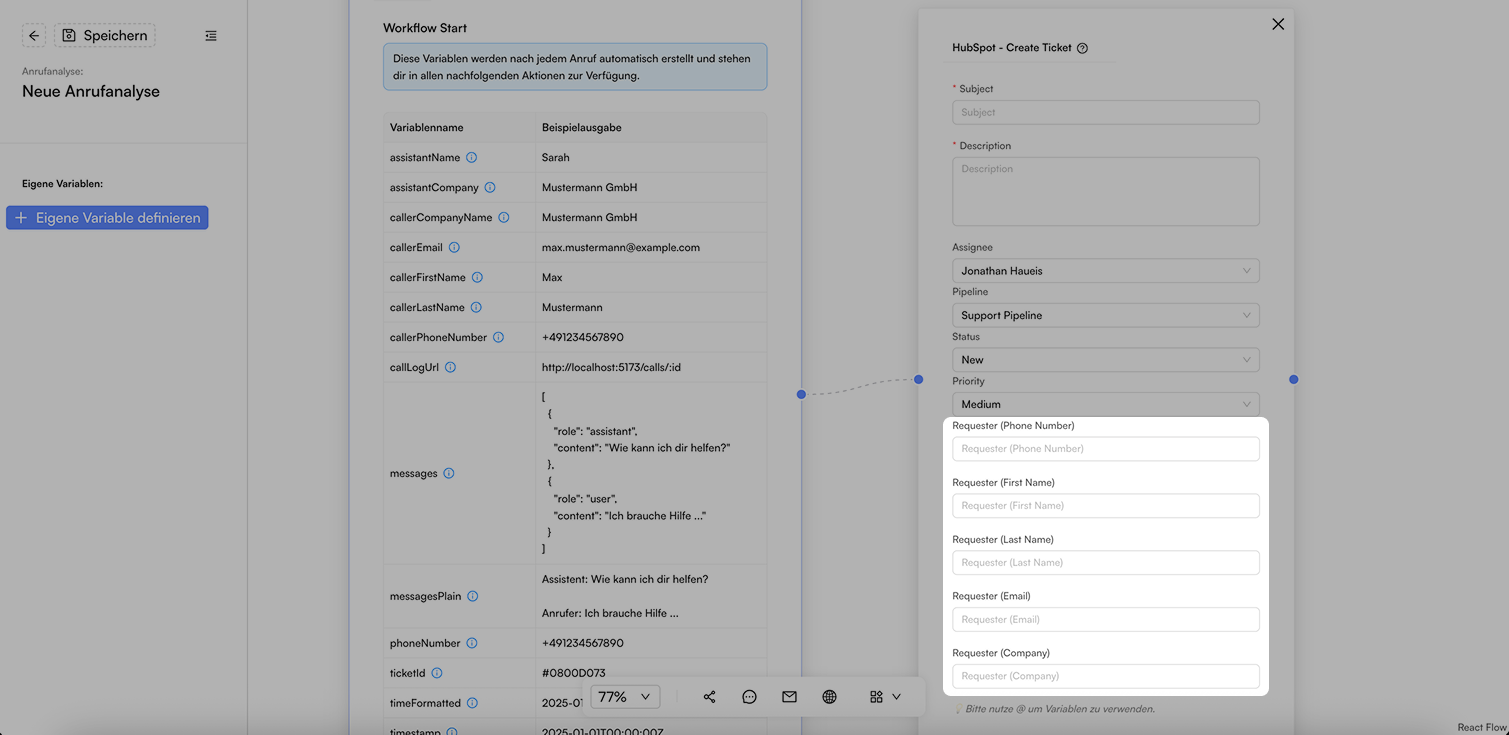The height and width of the screenshot is (735, 1509).
Task: Click the Neue Anrufanalyse title
Action: click(91, 91)
